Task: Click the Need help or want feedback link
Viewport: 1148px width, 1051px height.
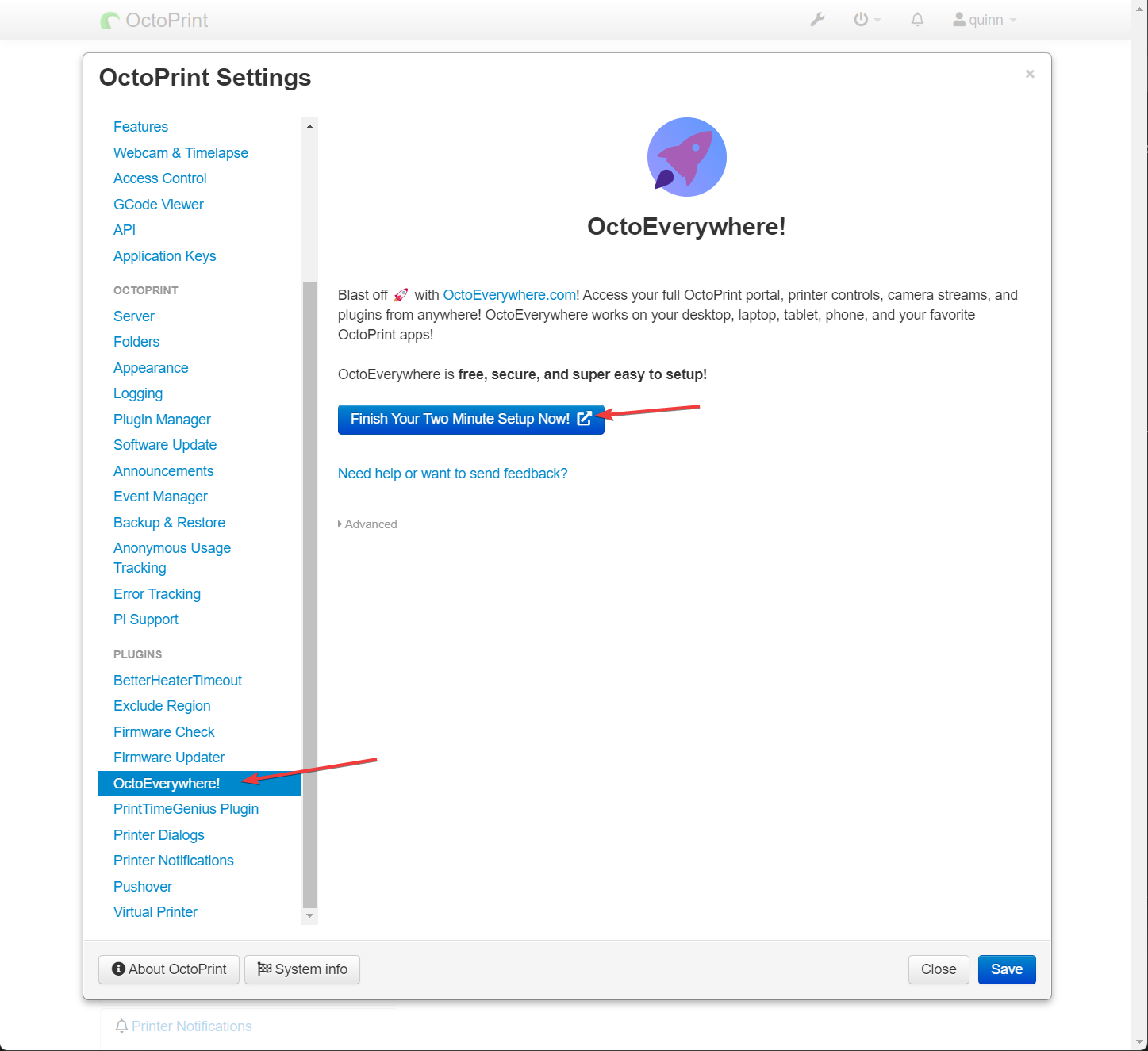Action: pos(452,473)
